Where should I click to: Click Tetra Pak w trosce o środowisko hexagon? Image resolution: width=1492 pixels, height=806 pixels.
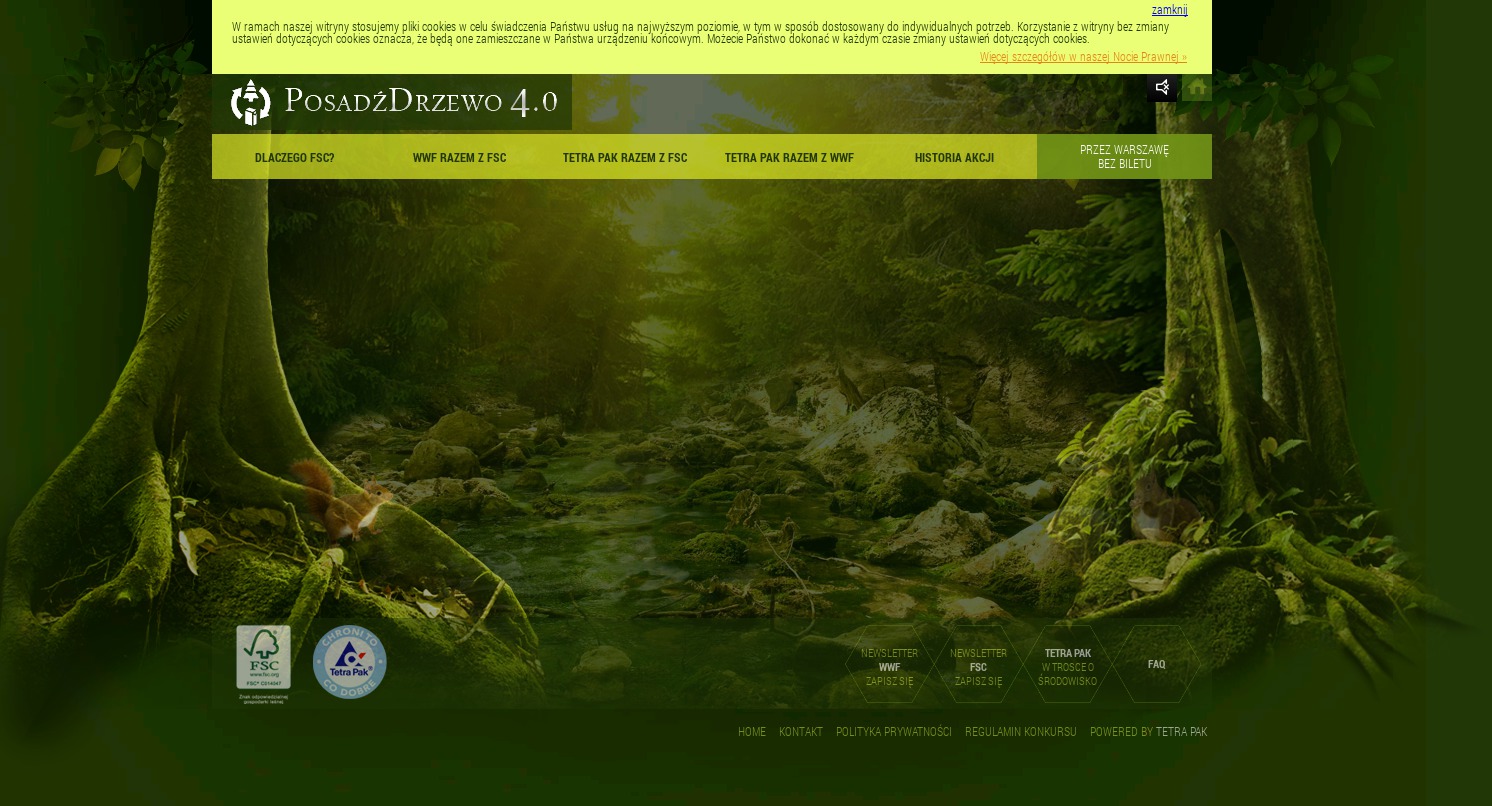click(x=1067, y=666)
